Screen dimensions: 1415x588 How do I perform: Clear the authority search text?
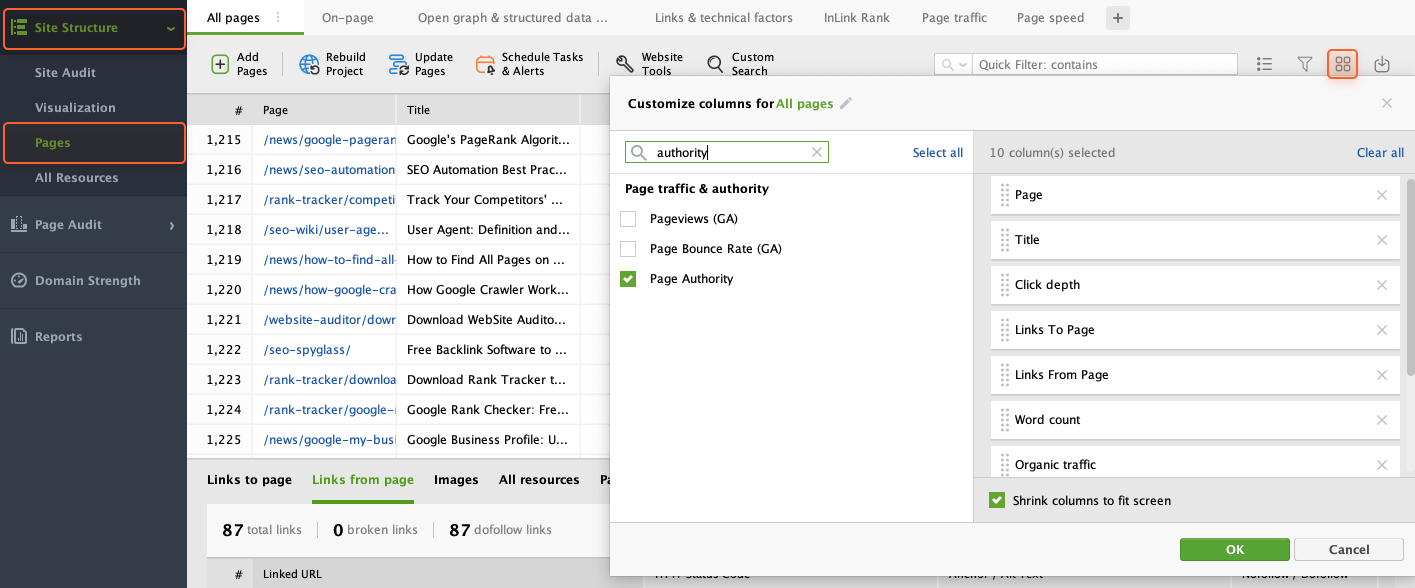[x=816, y=153]
